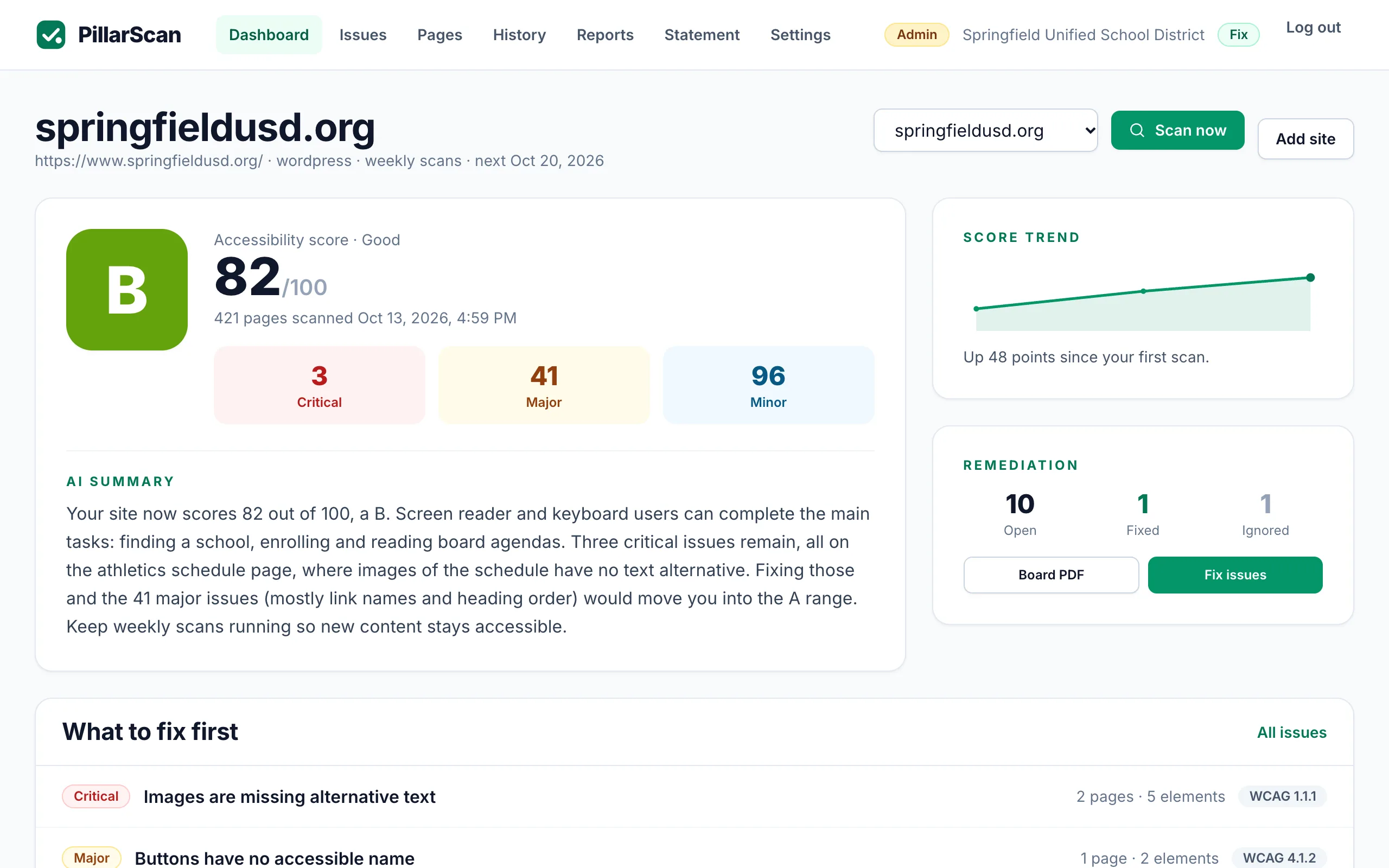The image size is (1389, 868).
Task: Go to the Issues tab
Action: coord(363,35)
